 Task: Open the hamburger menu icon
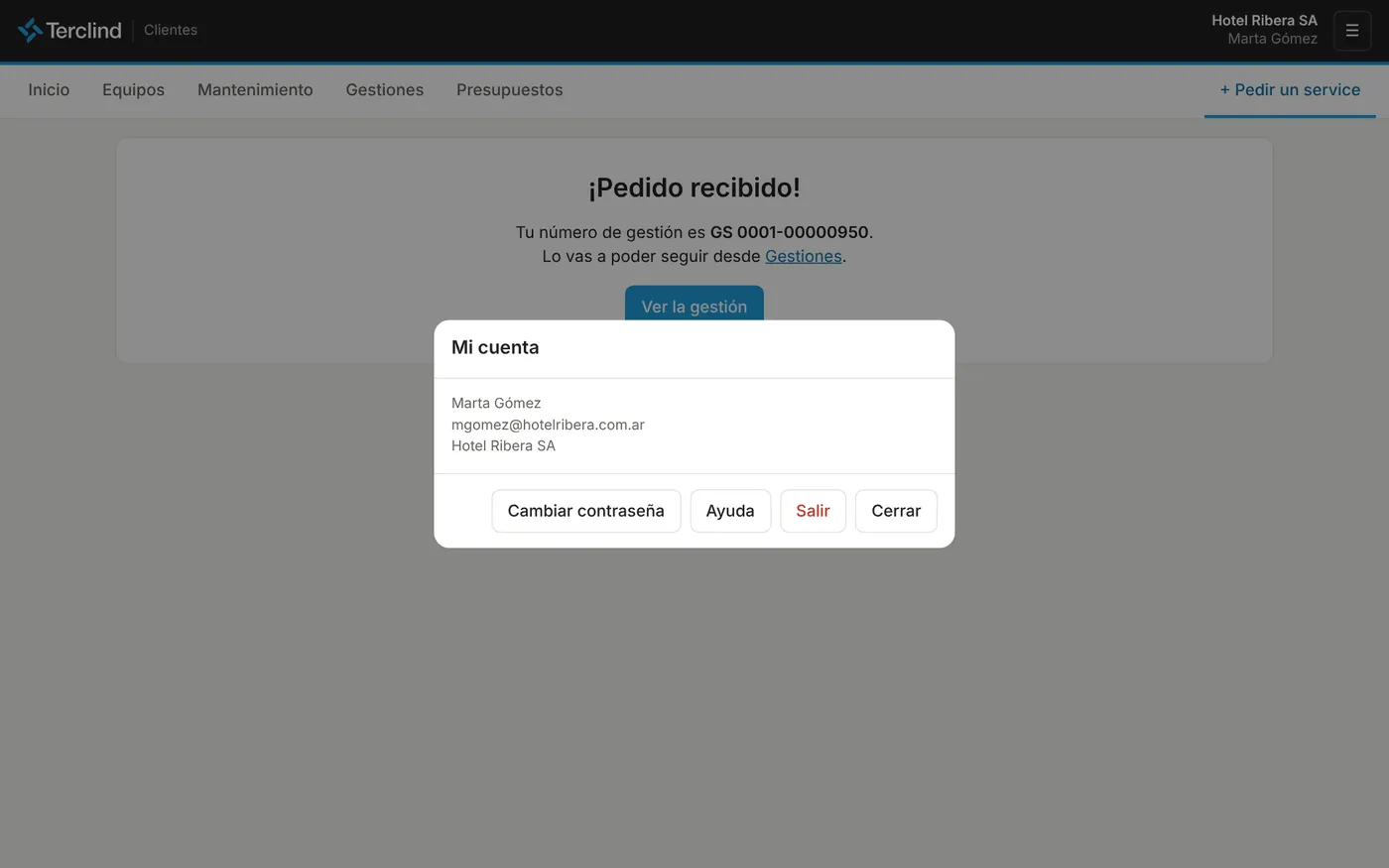(1352, 31)
